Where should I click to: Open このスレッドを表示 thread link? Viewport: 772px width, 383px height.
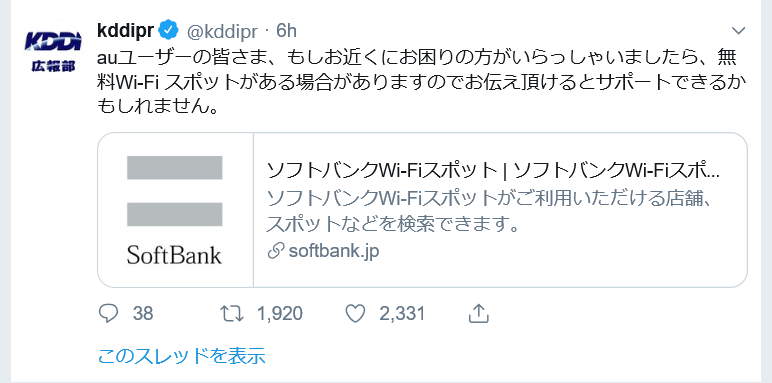182,355
